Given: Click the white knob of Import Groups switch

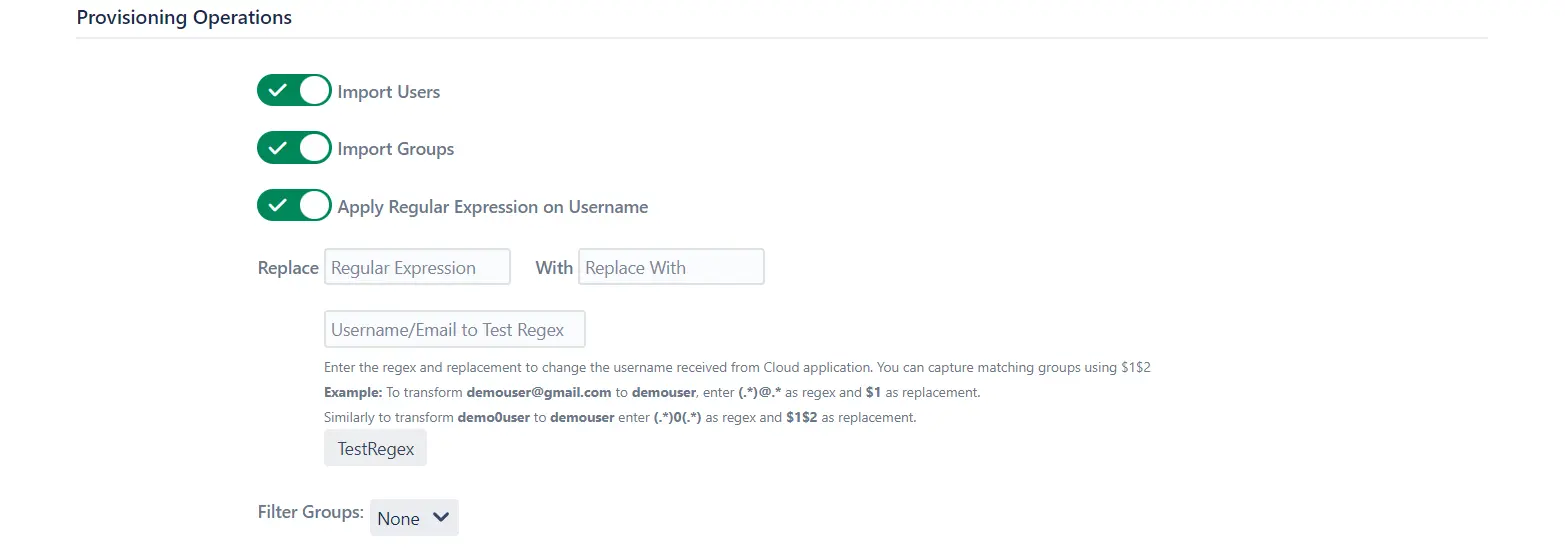Looking at the screenshot, I should click(314, 148).
